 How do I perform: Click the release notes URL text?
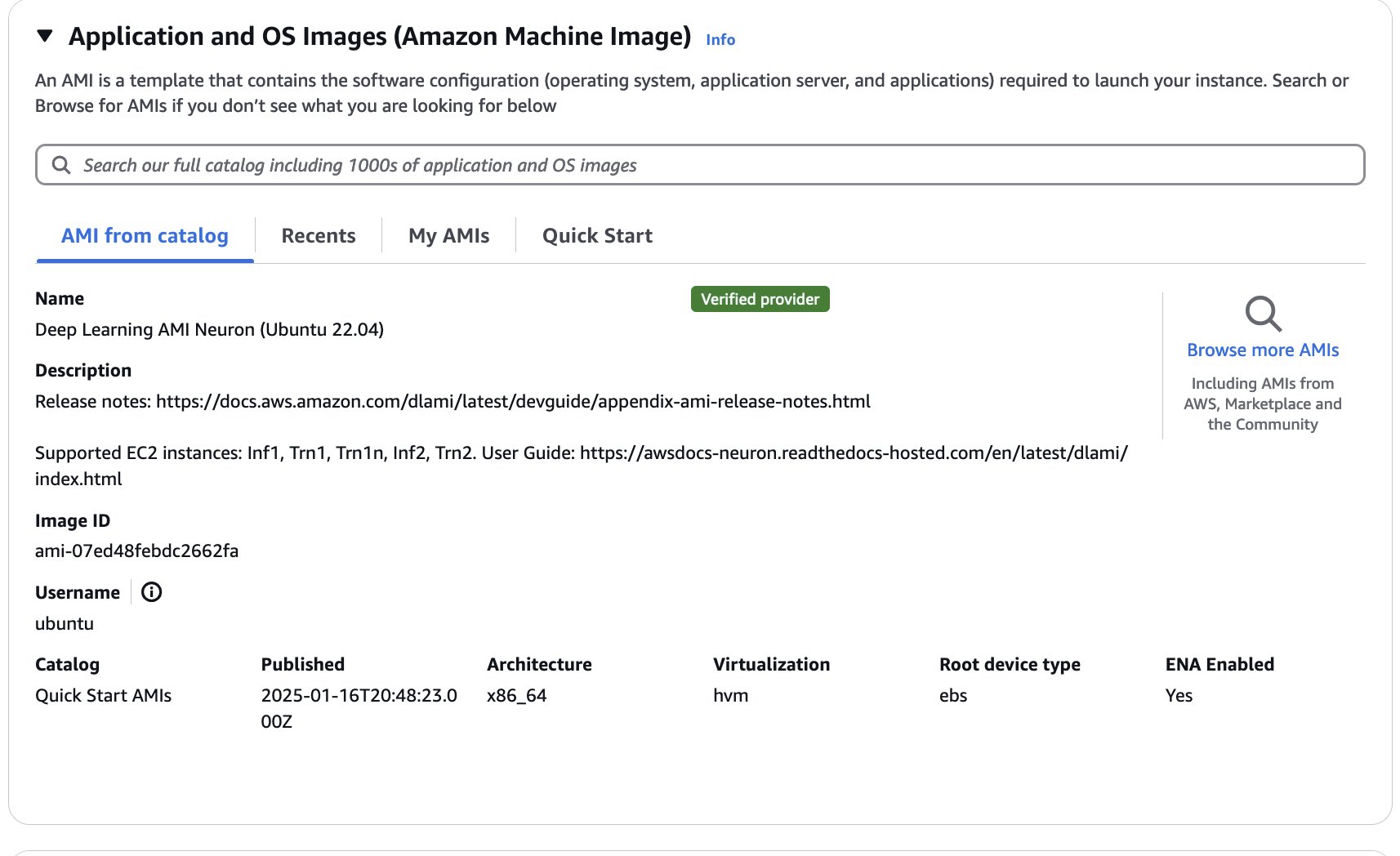(513, 402)
